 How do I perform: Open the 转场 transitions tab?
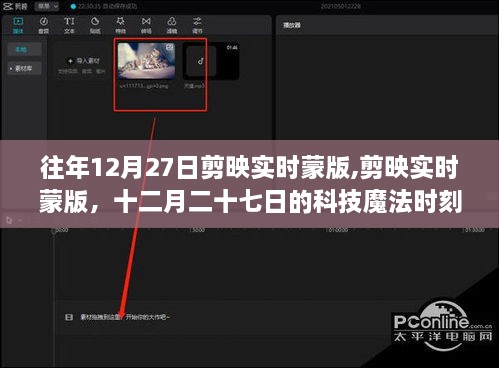pyautogui.click(x=146, y=26)
